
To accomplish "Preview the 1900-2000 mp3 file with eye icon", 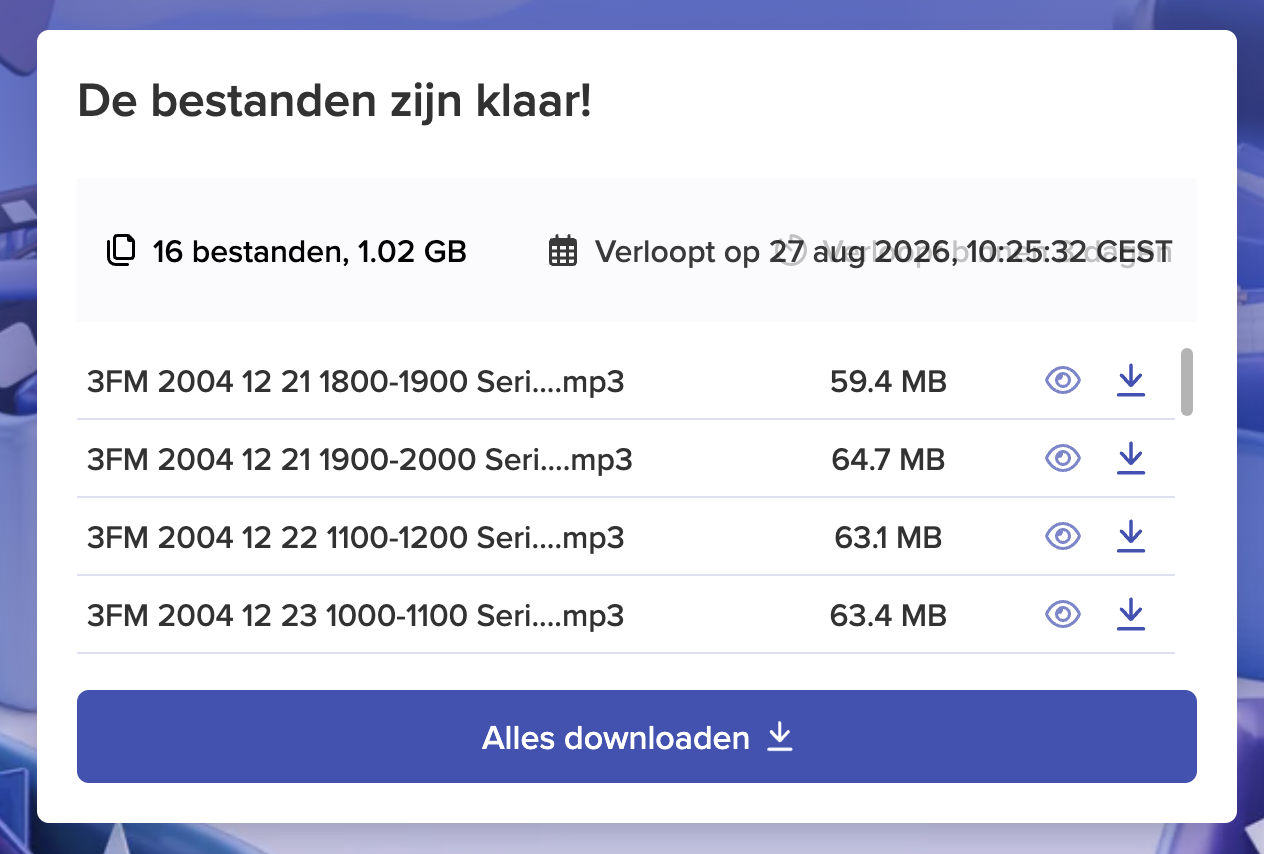I will tap(1063, 458).
